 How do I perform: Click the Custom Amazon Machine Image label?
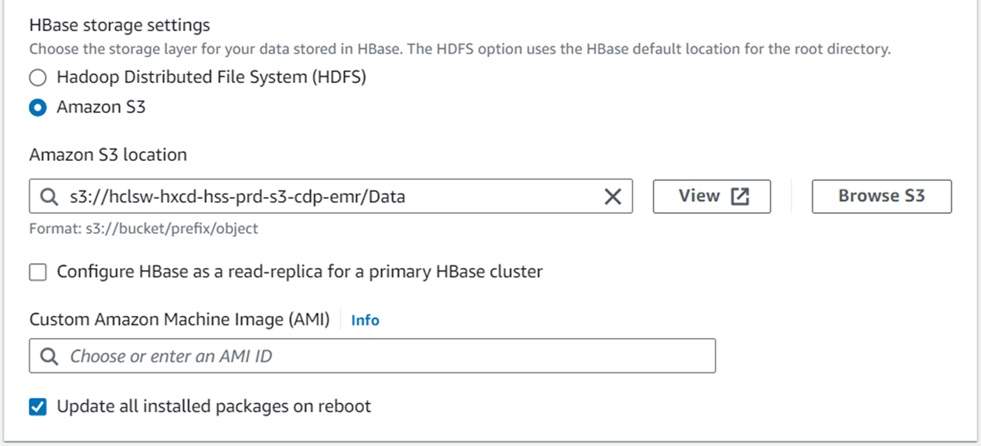[179, 320]
